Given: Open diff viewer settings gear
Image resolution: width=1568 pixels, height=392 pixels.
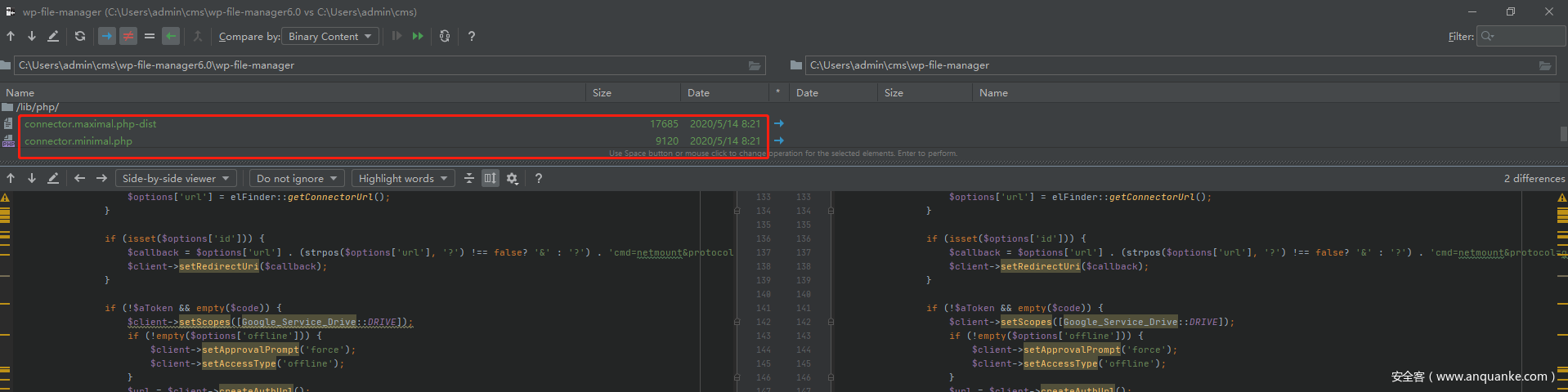Looking at the screenshot, I should [512, 178].
